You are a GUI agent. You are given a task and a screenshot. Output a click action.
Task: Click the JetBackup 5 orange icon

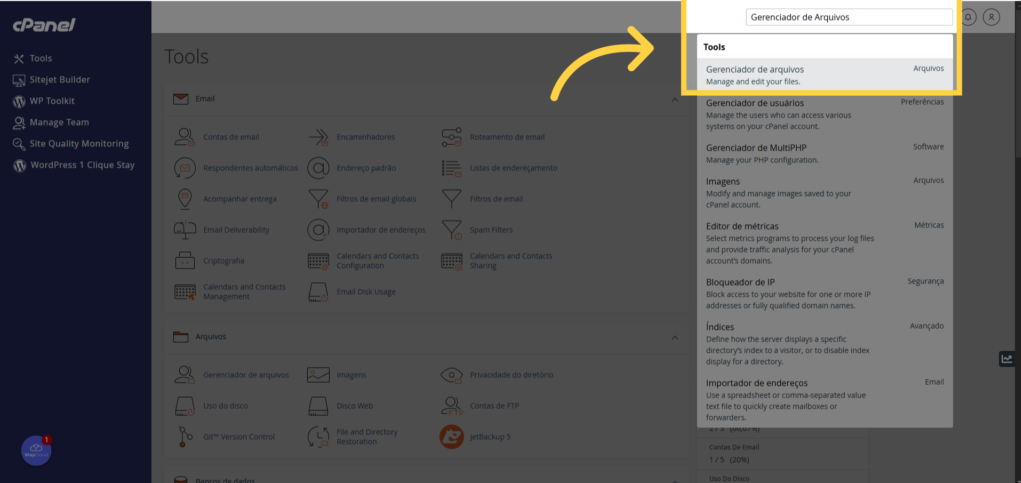[451, 437]
